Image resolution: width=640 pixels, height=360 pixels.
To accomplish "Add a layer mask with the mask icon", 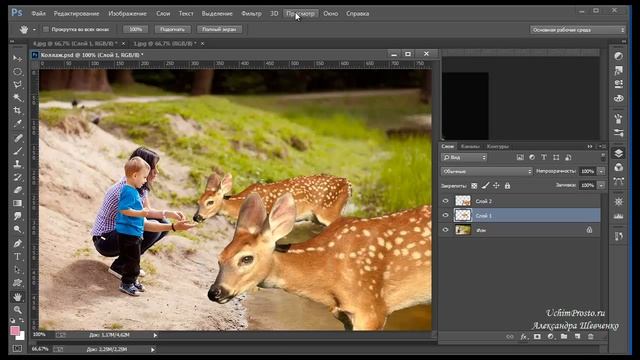I will coord(537,337).
